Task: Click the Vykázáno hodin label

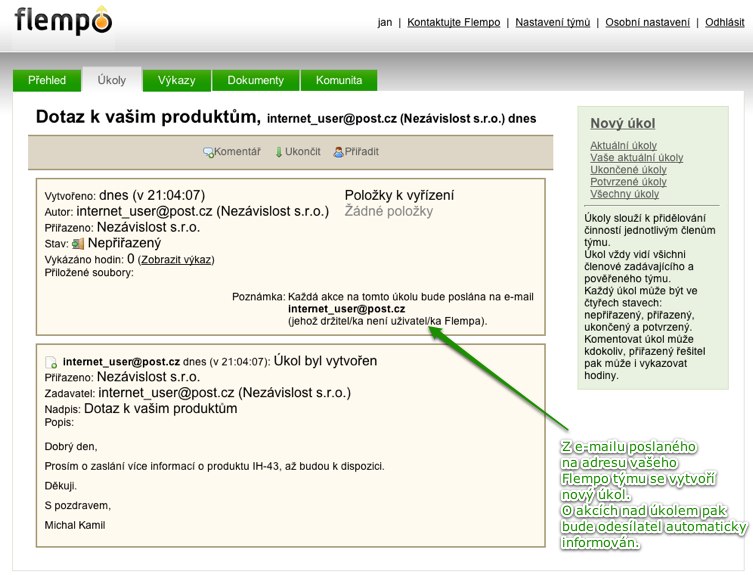Action: tap(84, 260)
